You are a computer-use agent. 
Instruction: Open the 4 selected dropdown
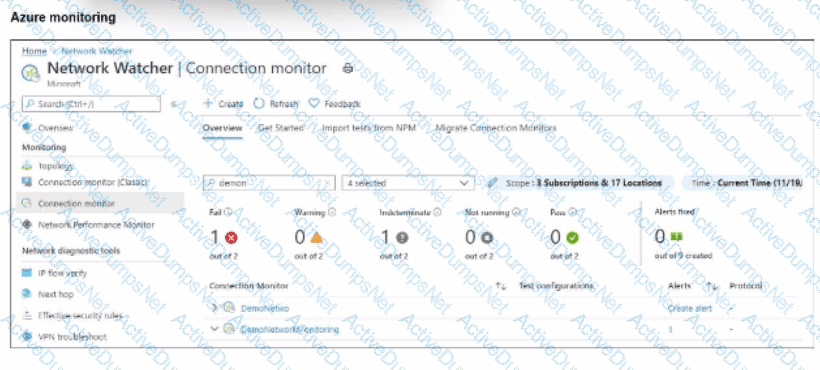pyautogui.click(x=408, y=183)
